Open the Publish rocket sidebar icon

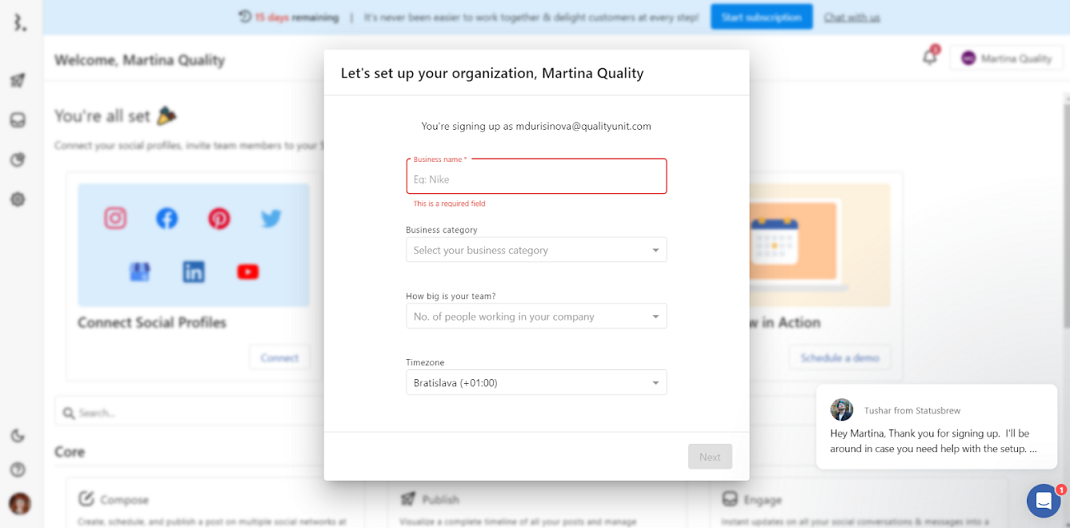[18, 81]
